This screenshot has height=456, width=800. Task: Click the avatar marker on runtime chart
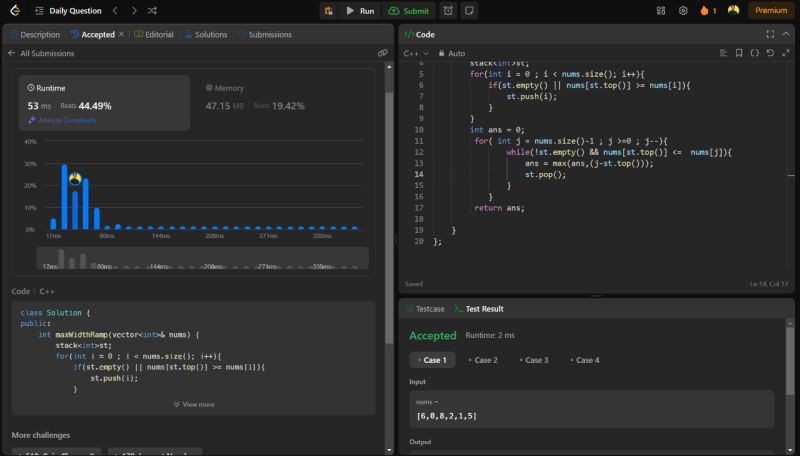[75, 179]
